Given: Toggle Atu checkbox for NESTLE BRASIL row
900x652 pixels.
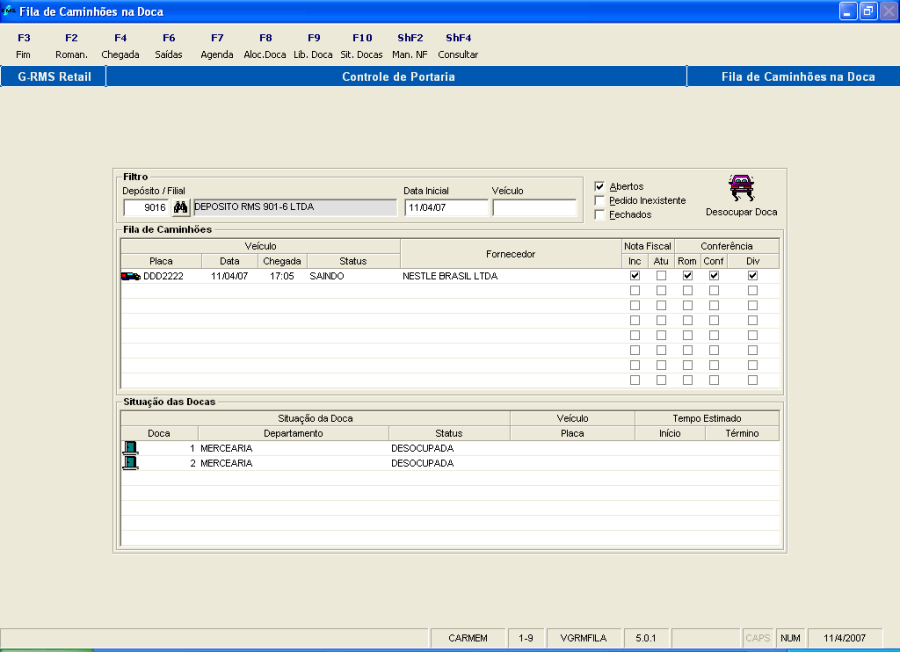Looking at the screenshot, I should [661, 275].
